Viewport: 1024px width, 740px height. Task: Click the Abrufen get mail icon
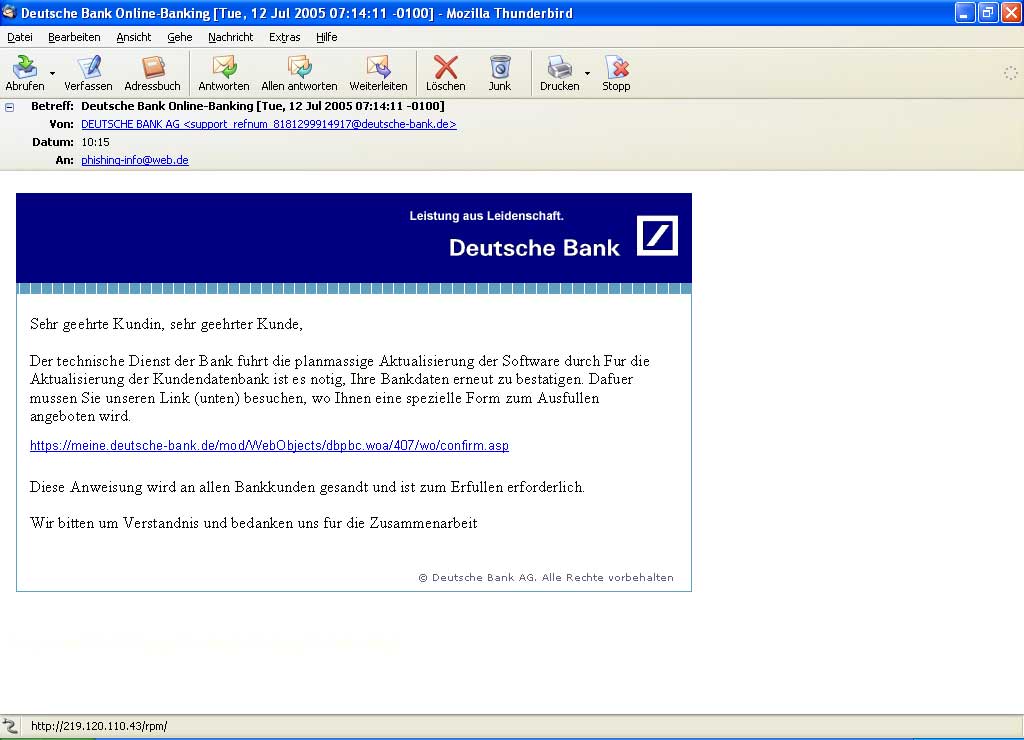pyautogui.click(x=25, y=67)
